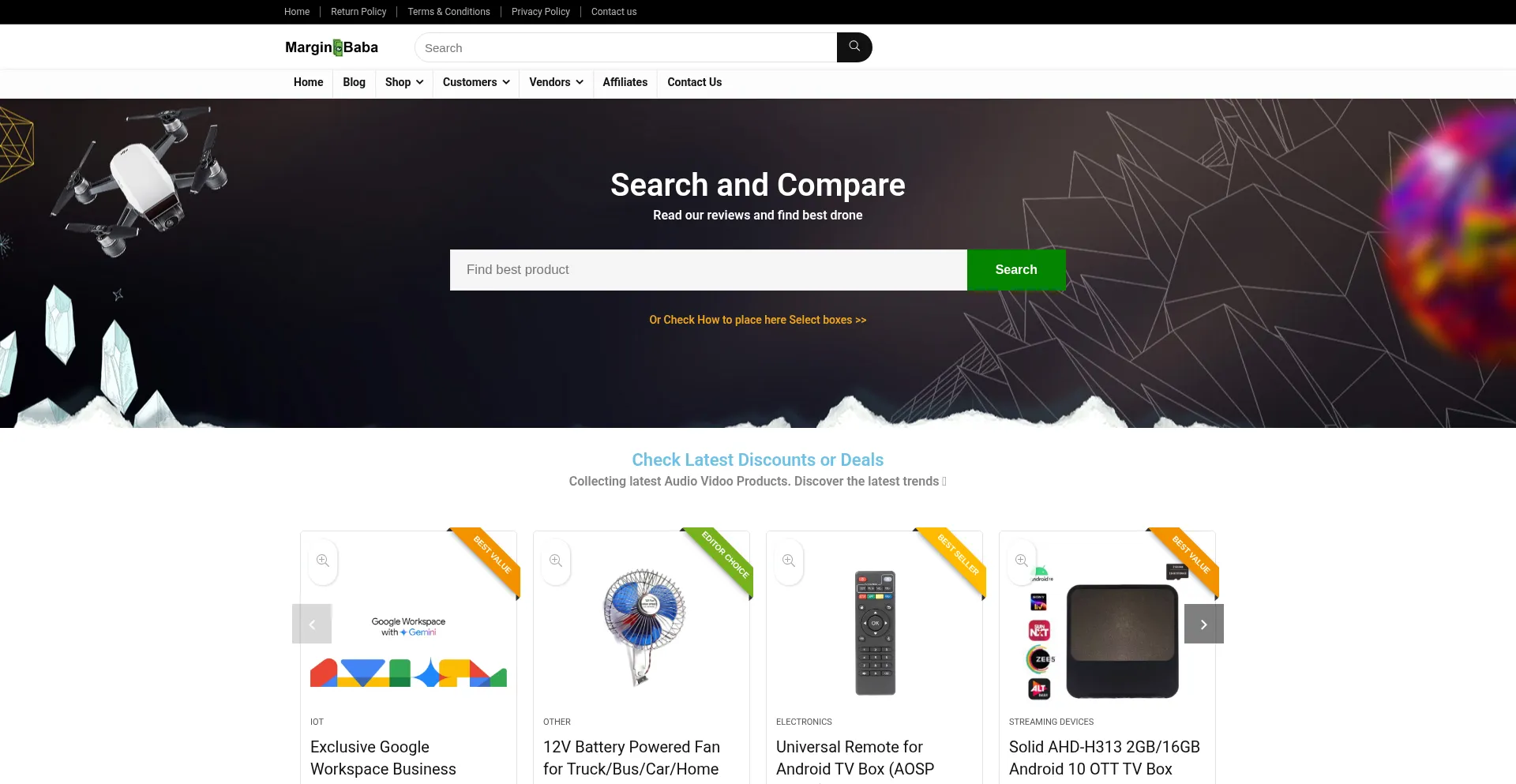This screenshot has height=784, width=1516.
Task: Click the Universal Remote product image
Action: [875, 632]
